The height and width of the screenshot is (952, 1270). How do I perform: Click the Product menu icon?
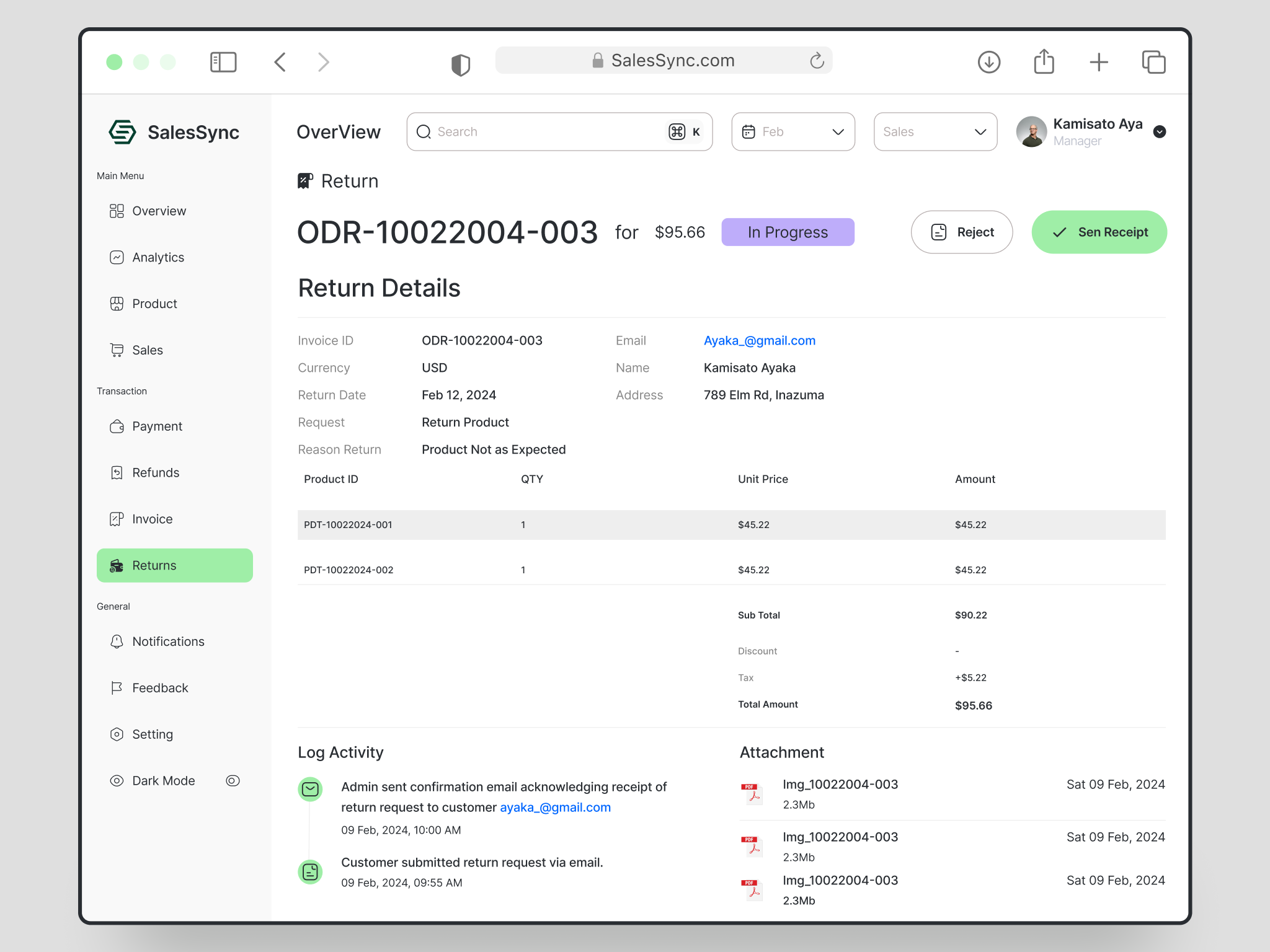coord(117,304)
